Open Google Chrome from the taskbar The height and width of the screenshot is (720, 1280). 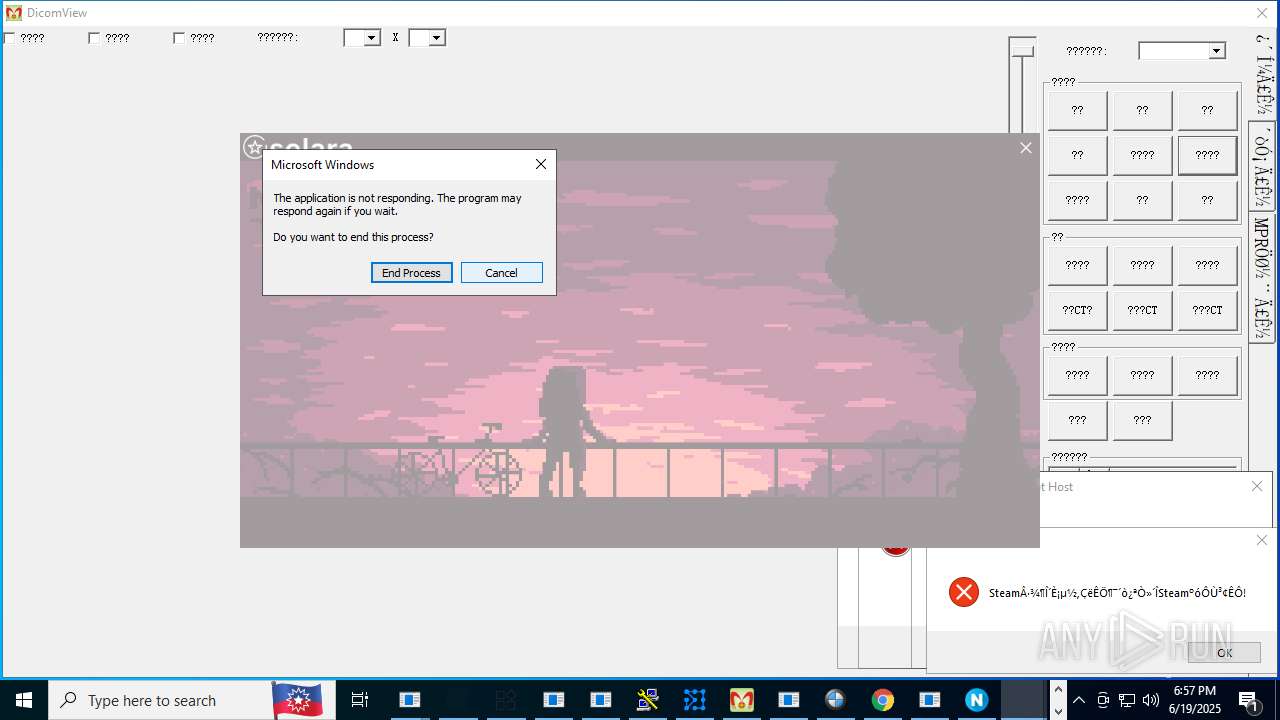(882, 700)
